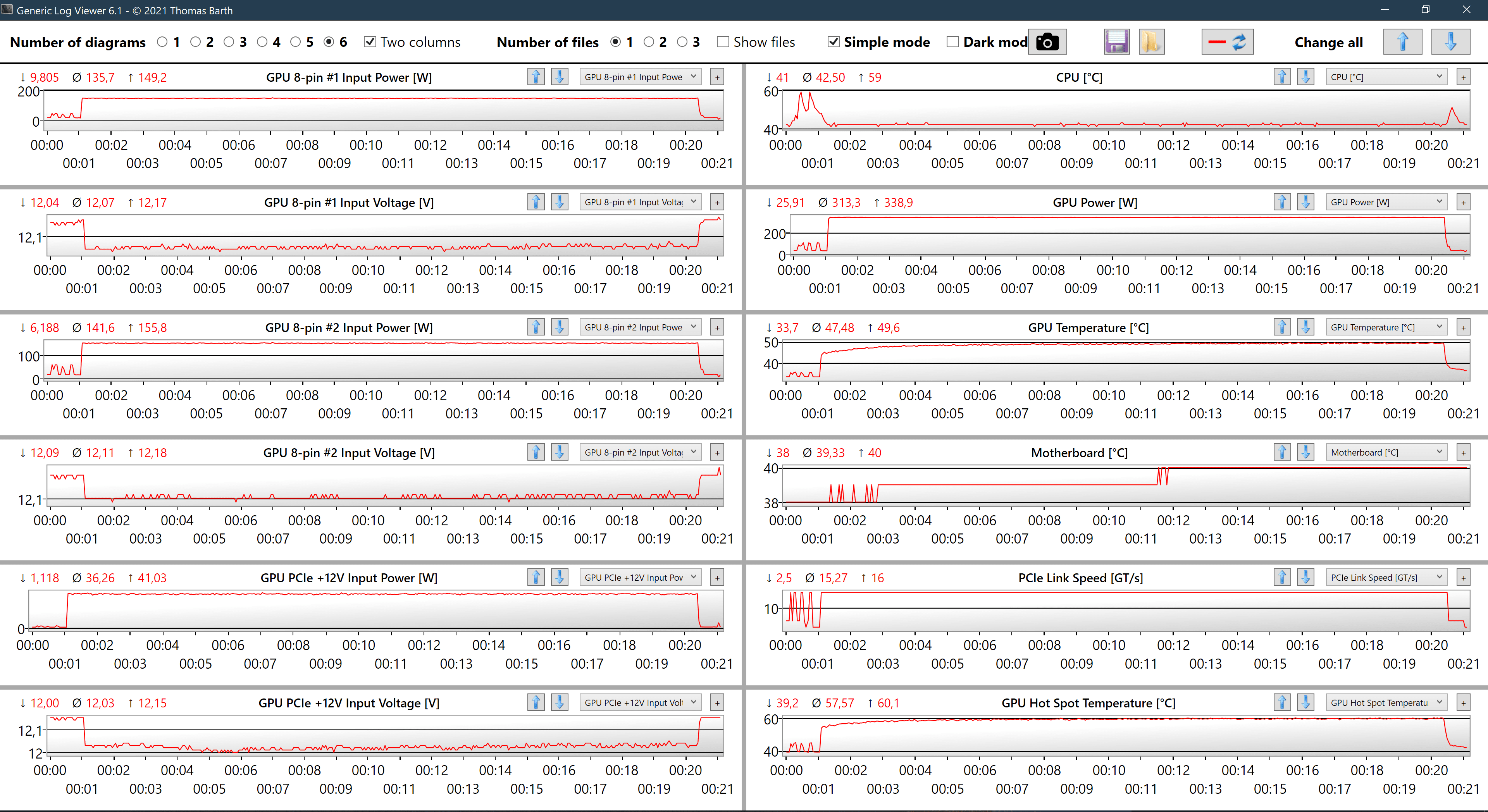1488x812 pixels.
Task: Select 2 for Number of files
Action: coord(649,42)
